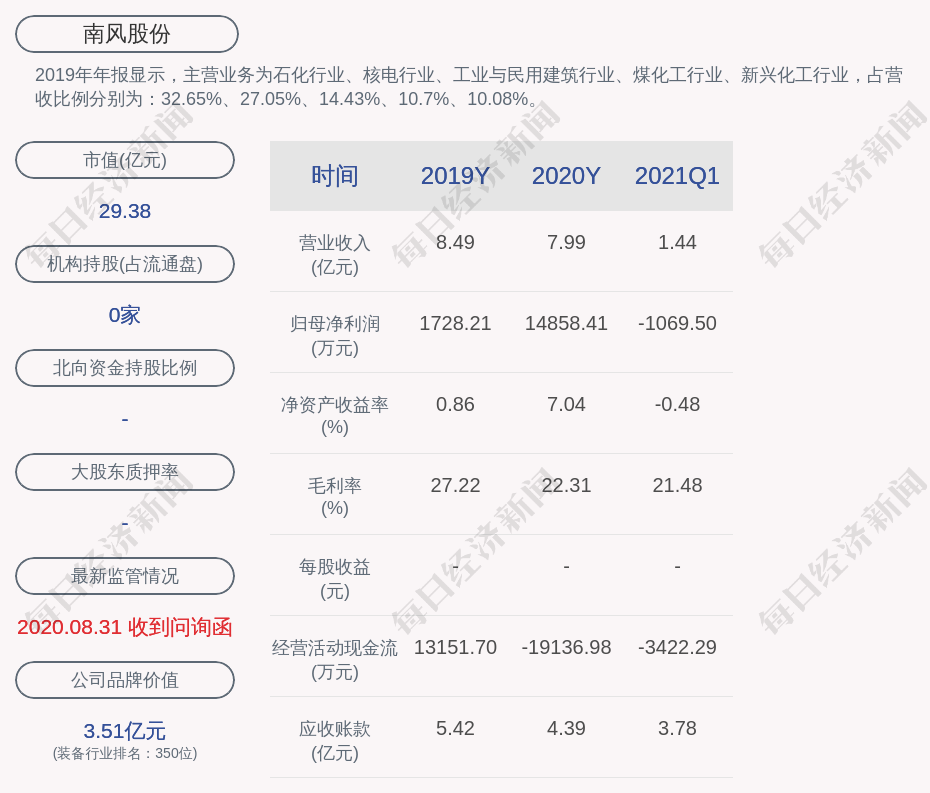Select the 市值(亿元) label pill
This screenshot has width=930, height=793.
125,160
